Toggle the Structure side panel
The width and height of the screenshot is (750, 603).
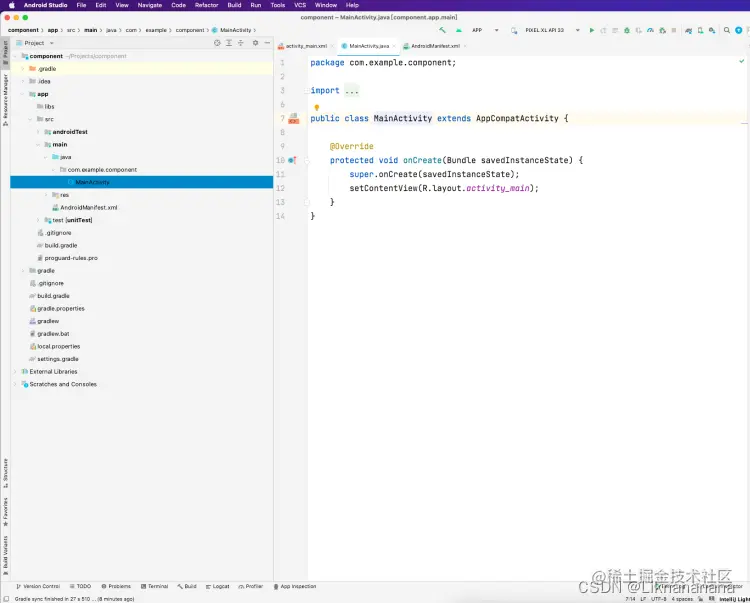tap(5, 473)
